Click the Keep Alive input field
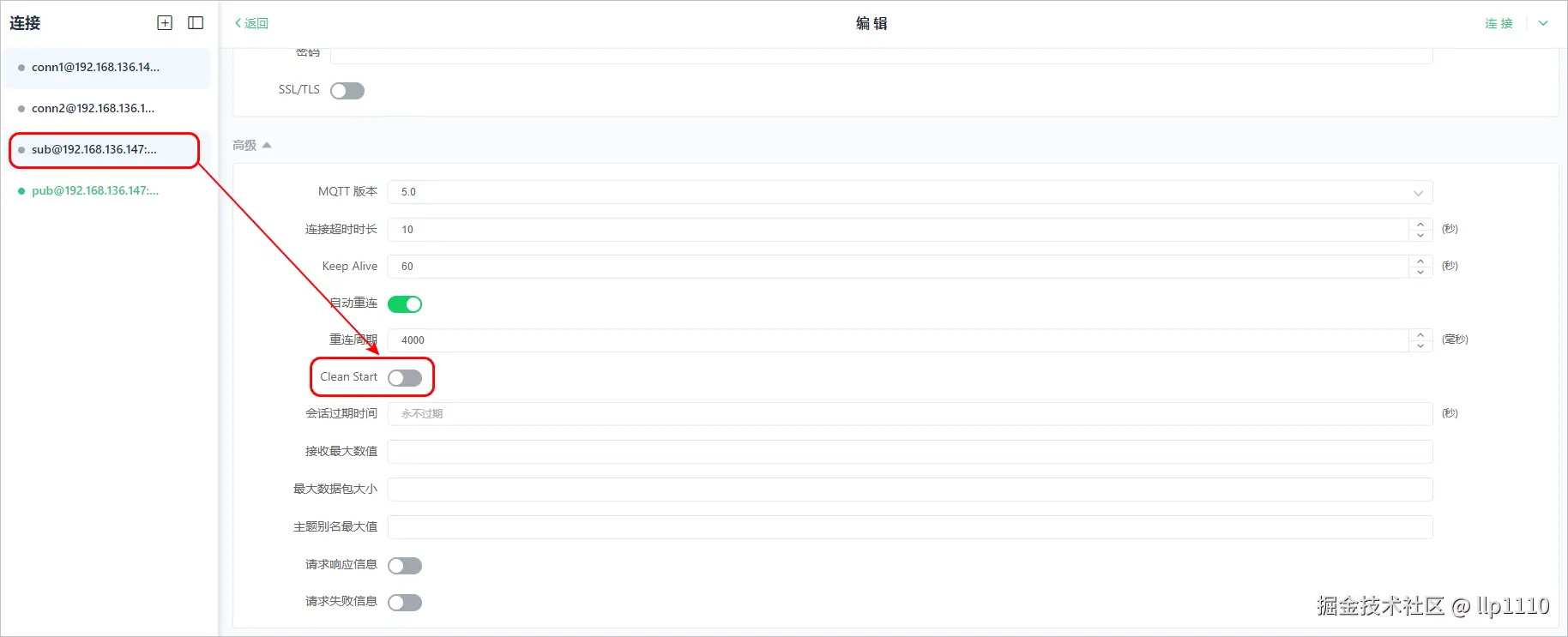Screen dimensions: 1568x637 coord(898,267)
